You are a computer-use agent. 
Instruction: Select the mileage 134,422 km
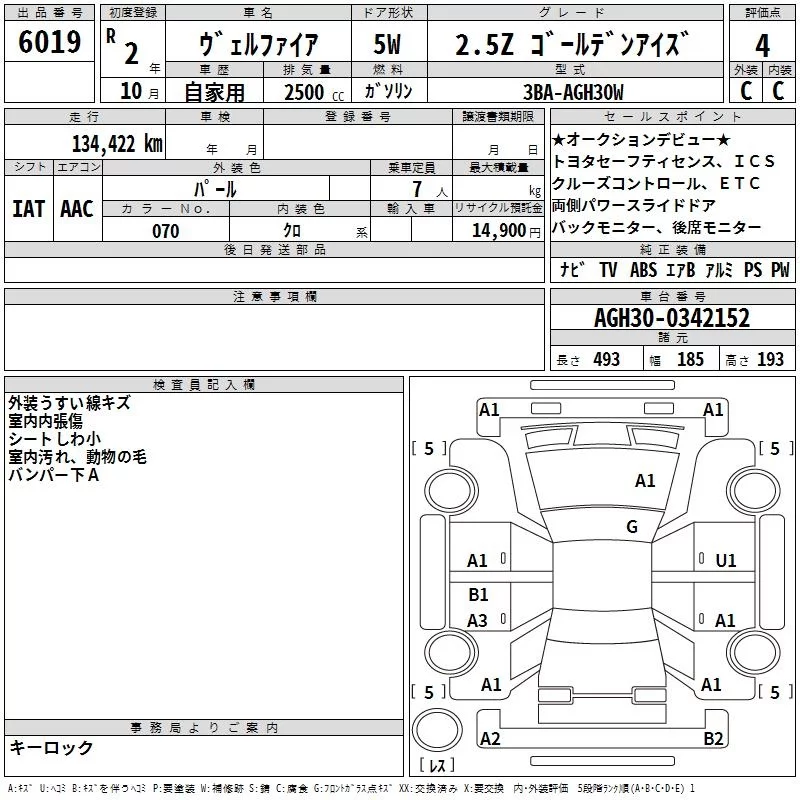click(117, 144)
